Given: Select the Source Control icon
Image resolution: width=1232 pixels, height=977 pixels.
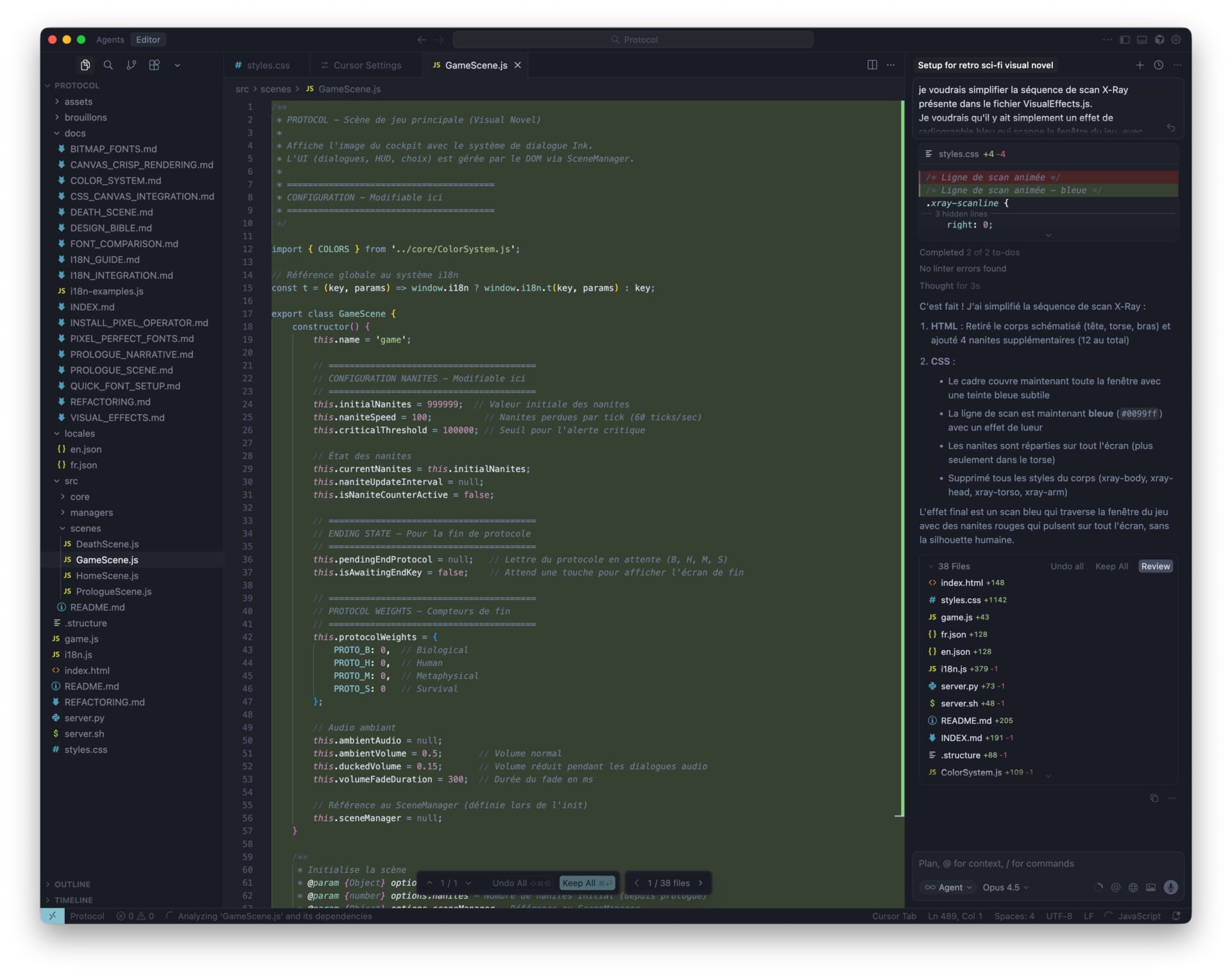Looking at the screenshot, I should coord(131,65).
